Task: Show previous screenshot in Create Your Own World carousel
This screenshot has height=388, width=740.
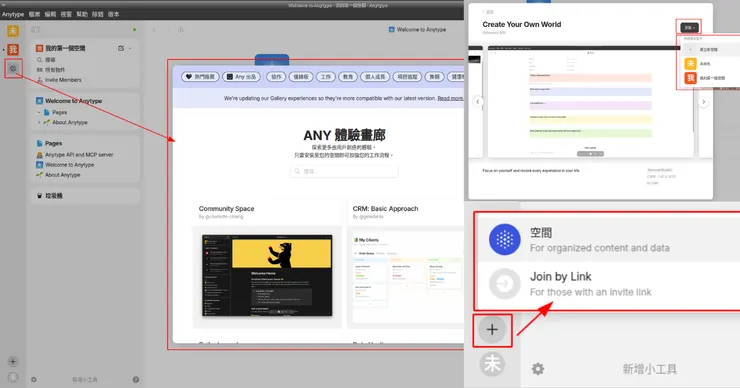Action: click(478, 101)
